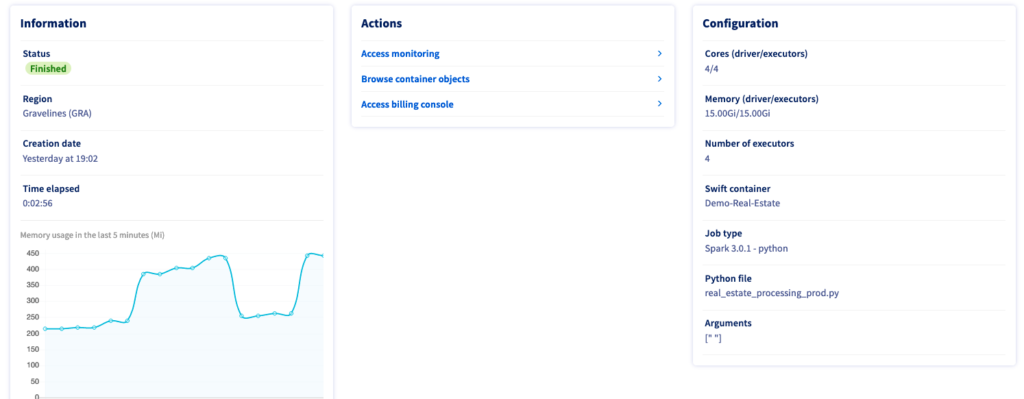Click chevron arrow beside Access monitoring
1024x399 pixels.
pyautogui.click(x=660, y=54)
